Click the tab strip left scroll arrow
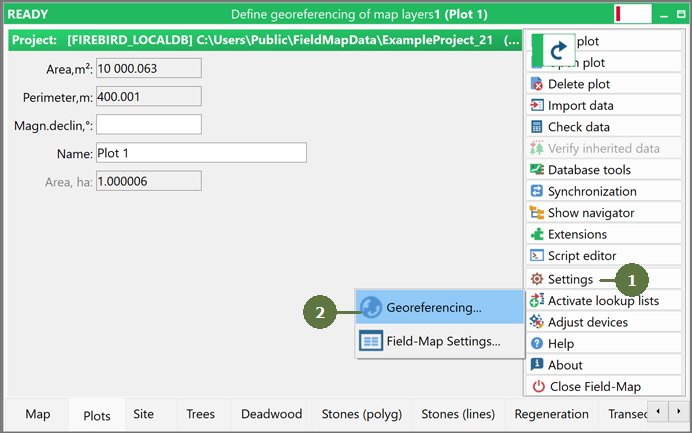Image resolution: width=692 pixels, height=433 pixels. (x=658, y=411)
